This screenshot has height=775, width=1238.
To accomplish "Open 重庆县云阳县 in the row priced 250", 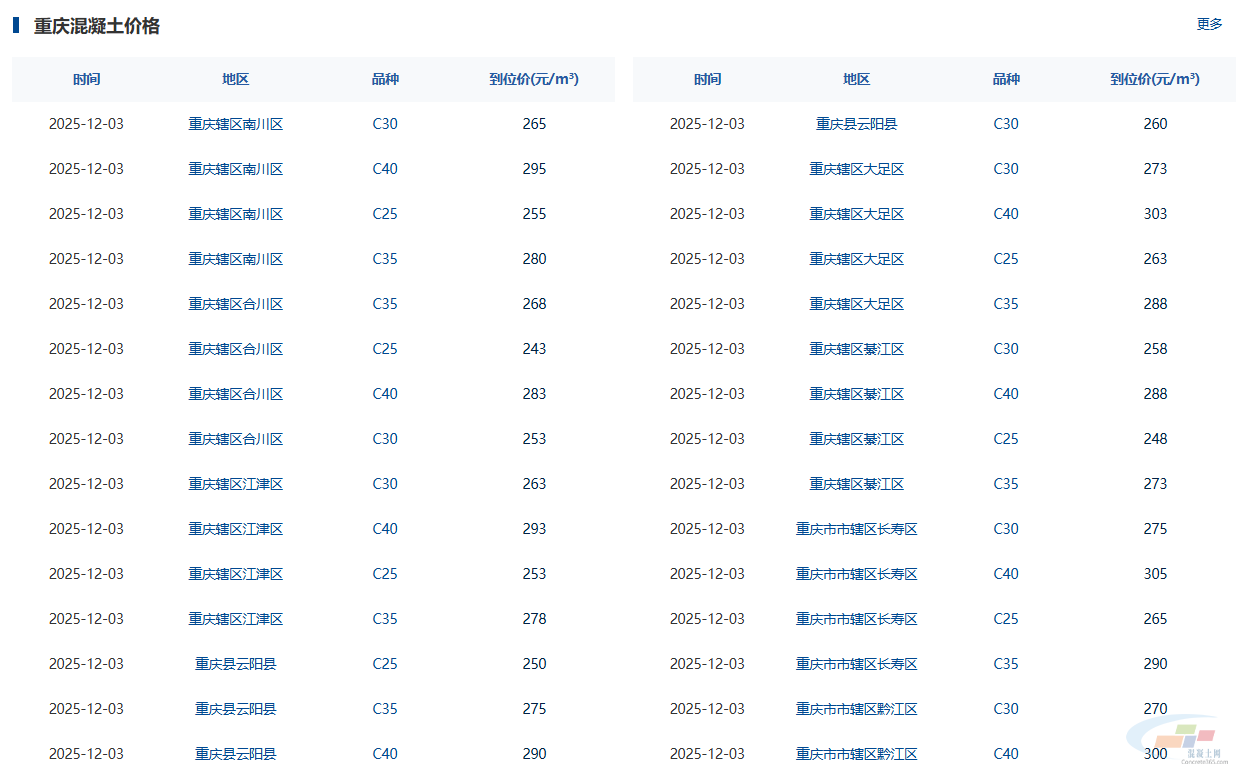I will coord(236,664).
